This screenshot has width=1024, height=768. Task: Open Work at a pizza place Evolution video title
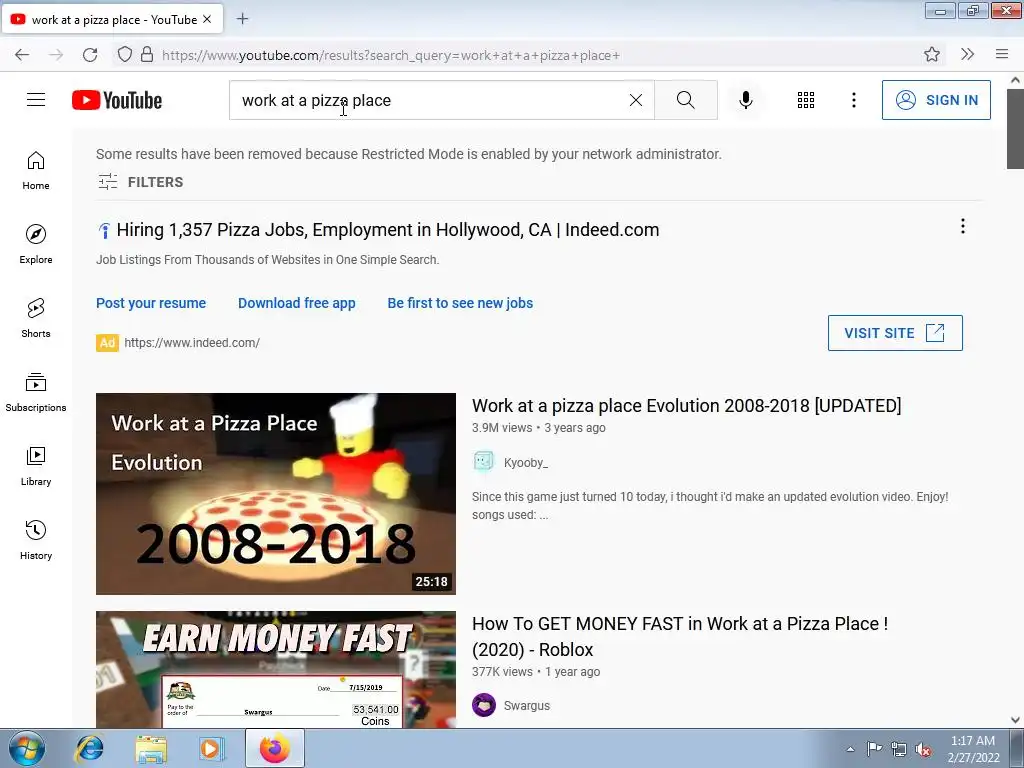coord(686,406)
